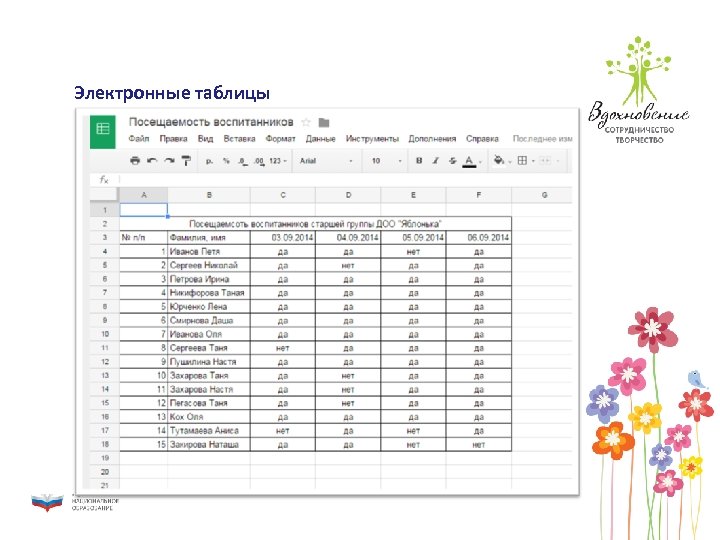Screen dimensions: 720x540
Task: Apply currency format with р. button
Action: click(209, 161)
